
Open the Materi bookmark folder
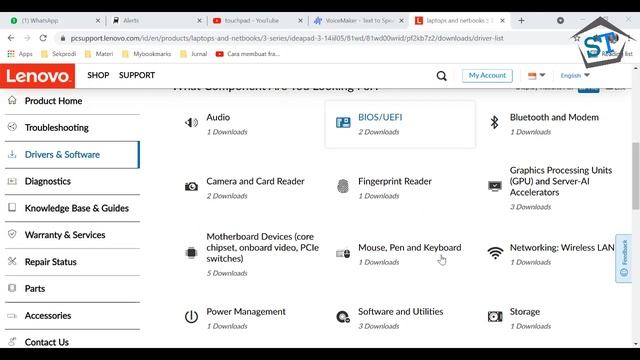click(x=99, y=53)
